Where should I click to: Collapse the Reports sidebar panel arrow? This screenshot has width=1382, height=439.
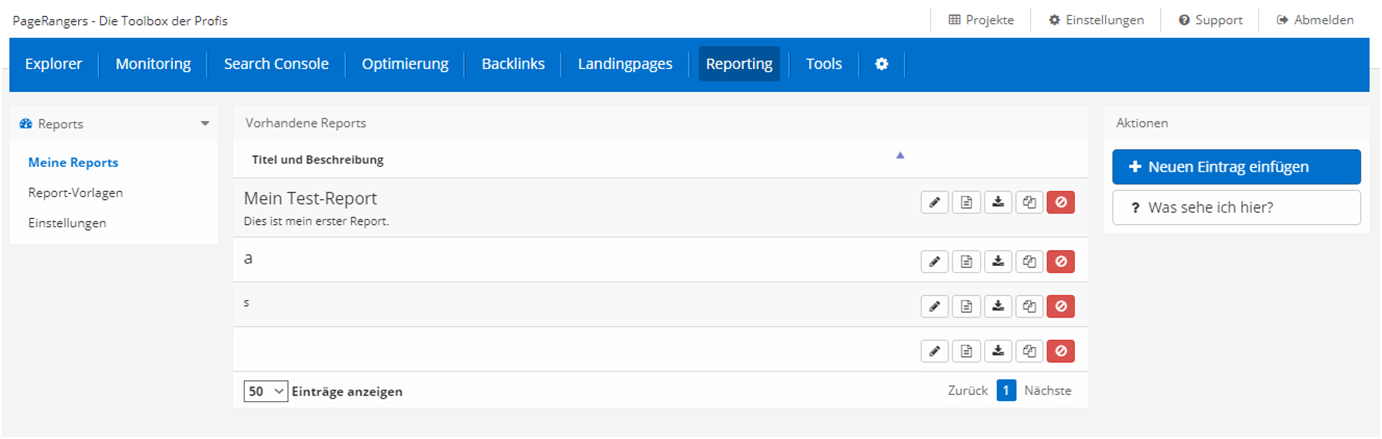(x=205, y=124)
